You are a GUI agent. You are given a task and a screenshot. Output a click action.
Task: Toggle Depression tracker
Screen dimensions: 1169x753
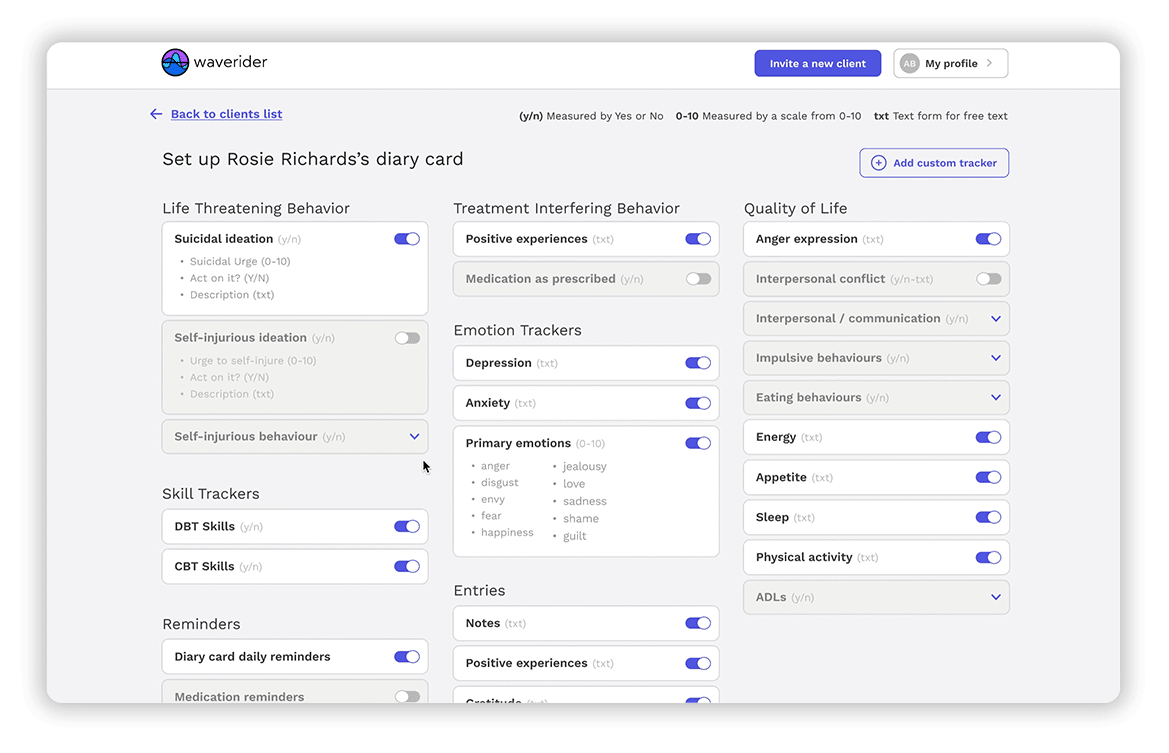(x=698, y=363)
